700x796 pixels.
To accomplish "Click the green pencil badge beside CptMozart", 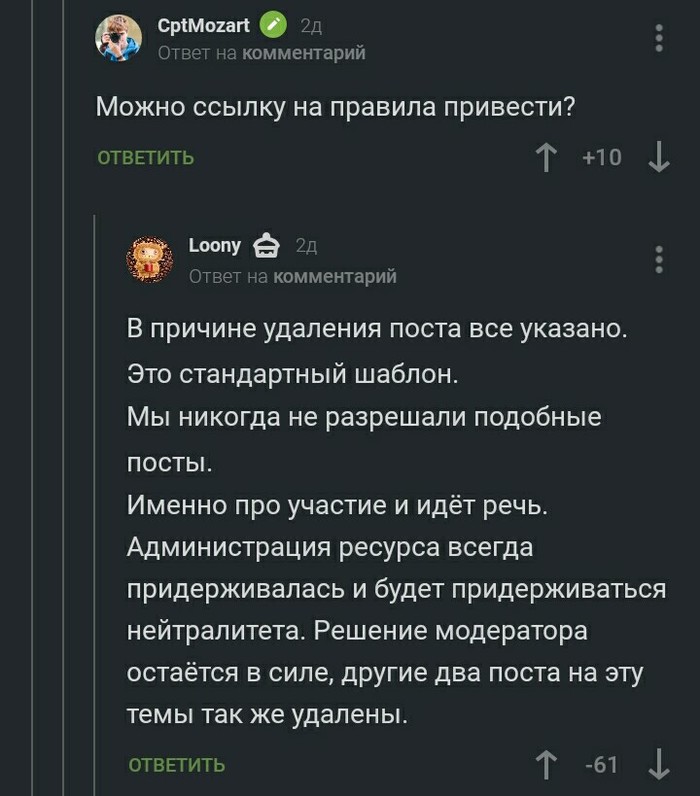I will click(x=273, y=26).
